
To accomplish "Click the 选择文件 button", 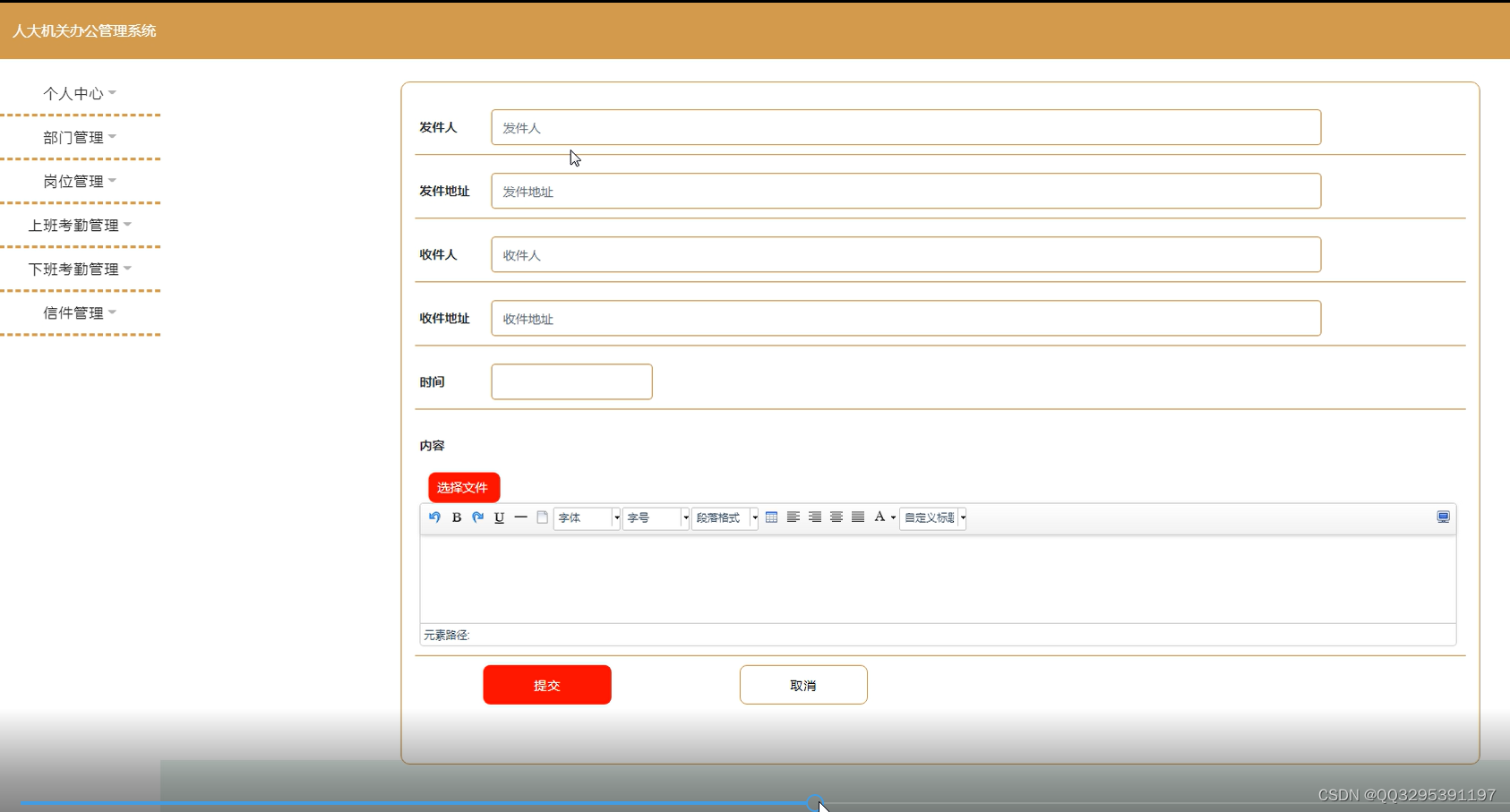I will pos(464,488).
